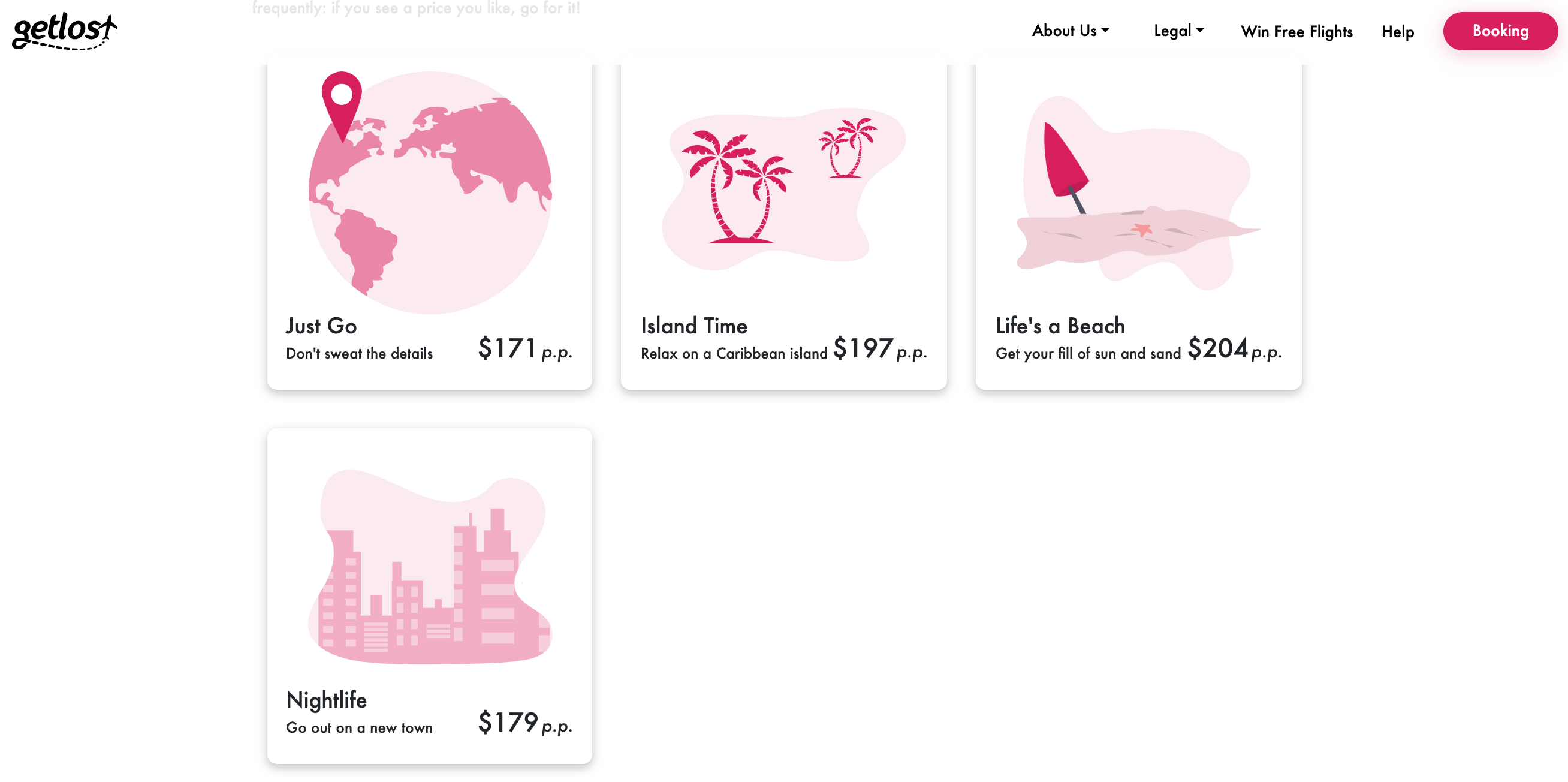Click the $179 p.p. Nightlife price
The width and height of the screenshot is (1568, 782).
524,723
